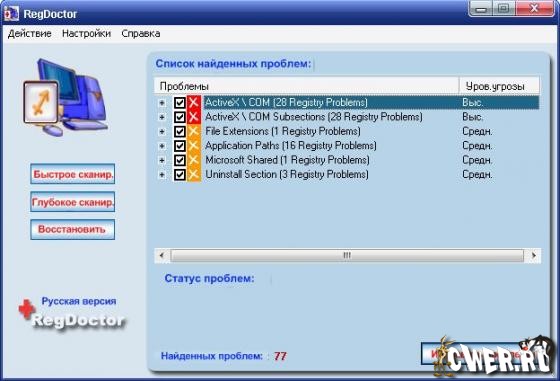Screen dimensions: 560x381
Task: Click orange X icon beside Uninstall Section
Action: click(194, 174)
